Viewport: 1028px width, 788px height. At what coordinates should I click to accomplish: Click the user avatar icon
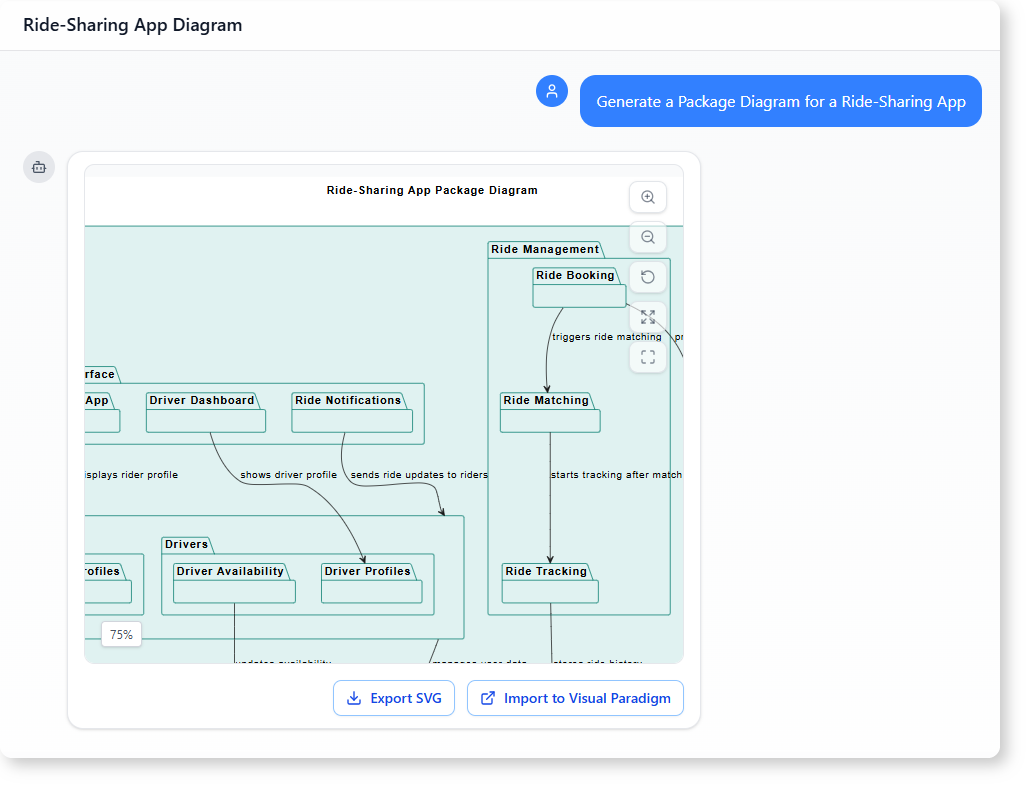[552, 91]
